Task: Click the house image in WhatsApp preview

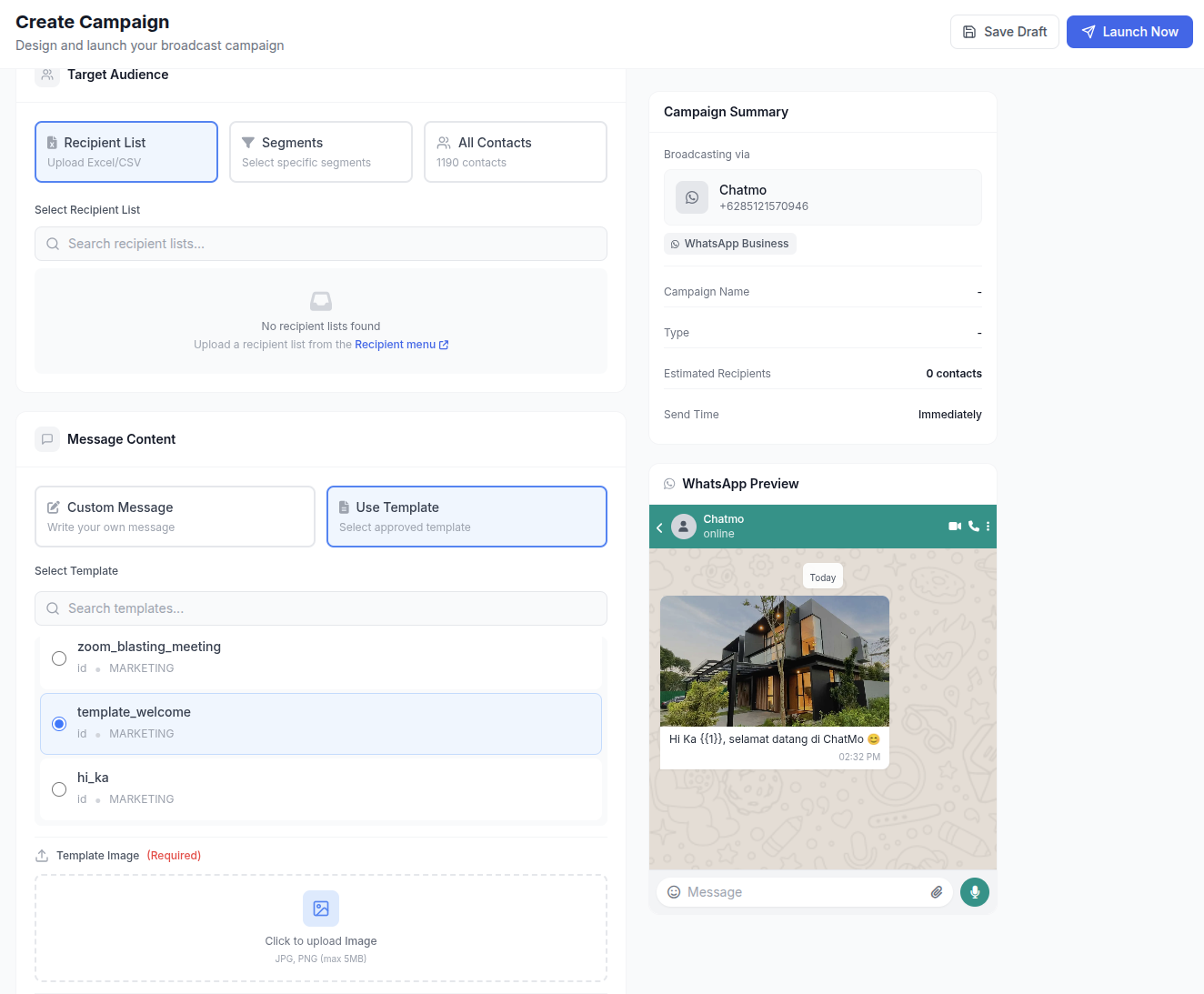Action: click(775, 661)
